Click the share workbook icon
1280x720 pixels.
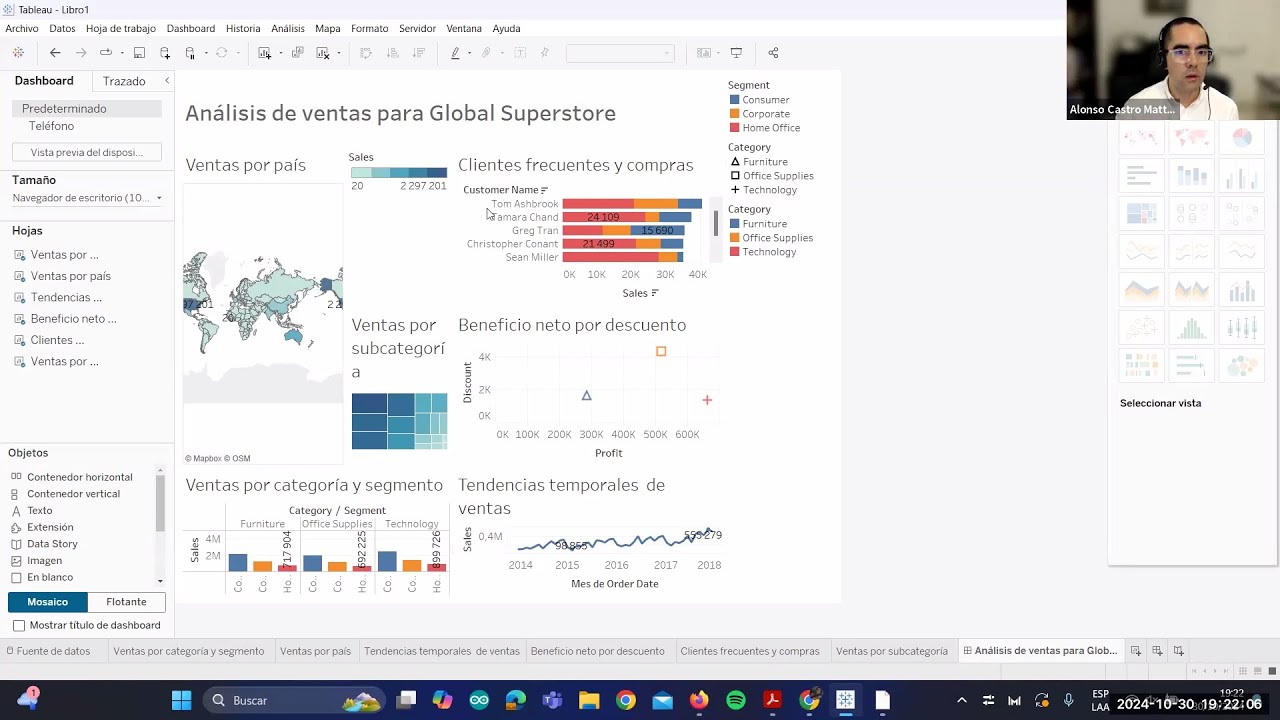(773, 53)
